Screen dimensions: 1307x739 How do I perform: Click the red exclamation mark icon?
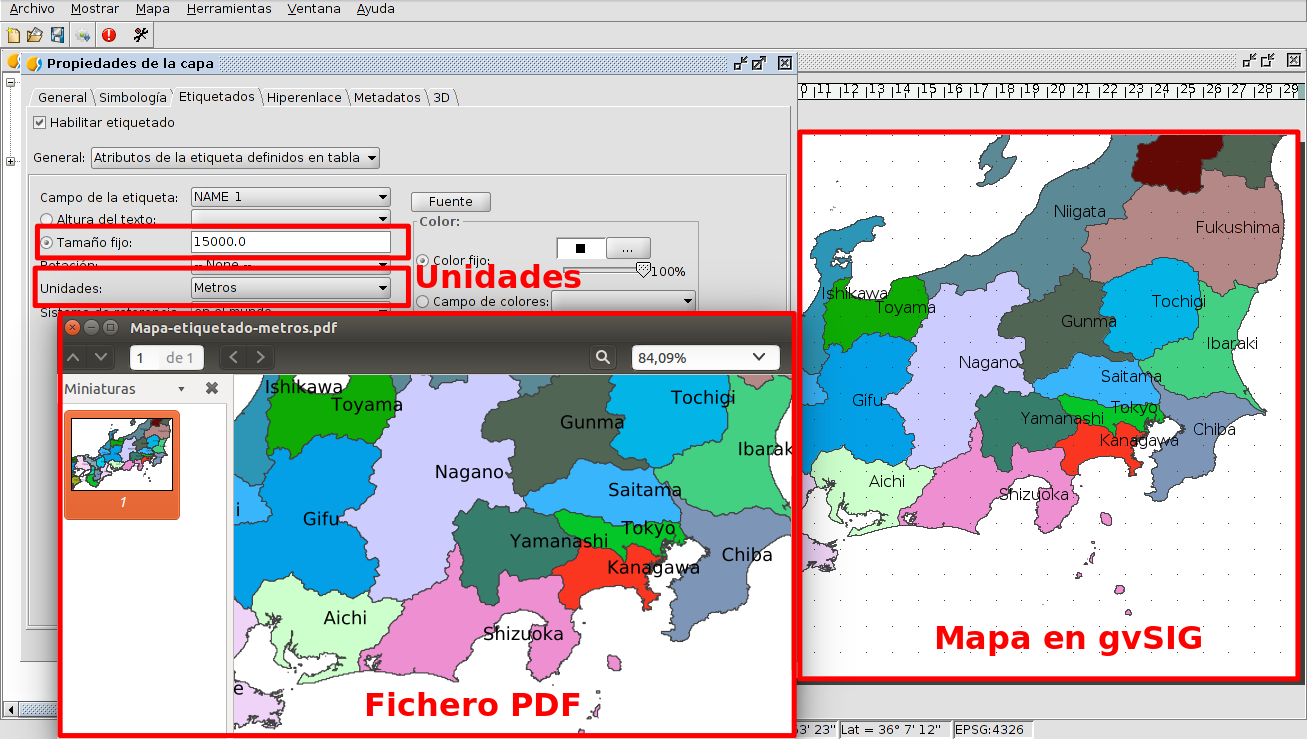coord(109,35)
